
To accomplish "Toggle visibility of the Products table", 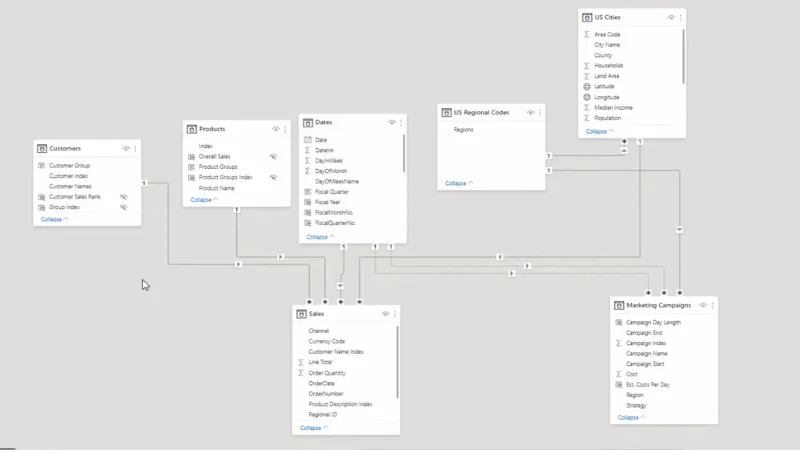I will pos(276,129).
